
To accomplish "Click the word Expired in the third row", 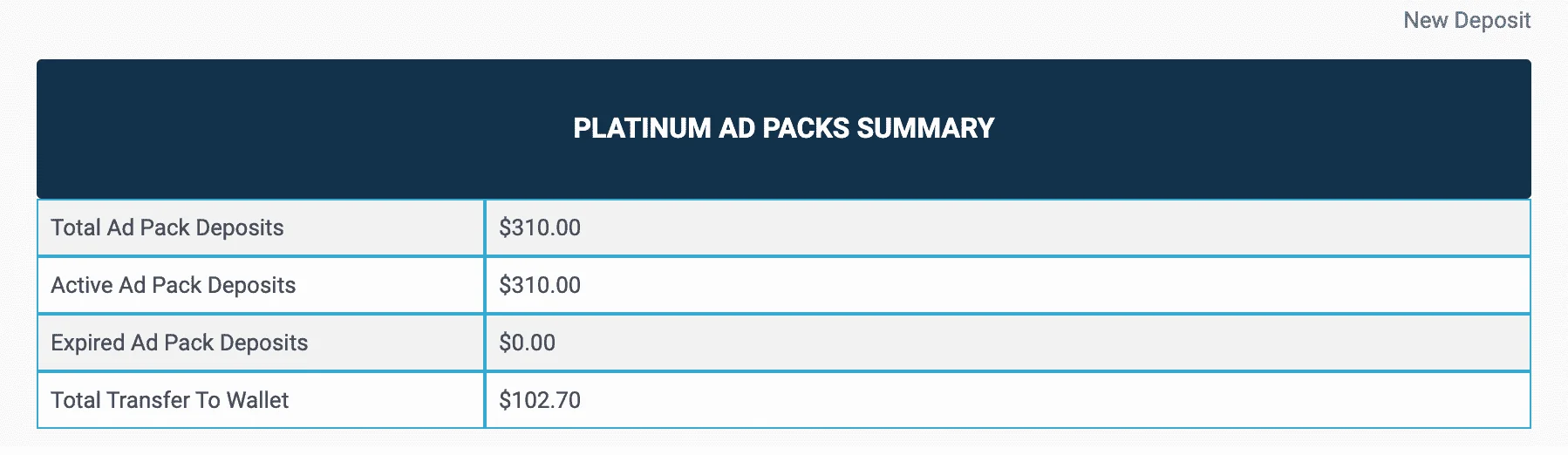I will 88,343.
